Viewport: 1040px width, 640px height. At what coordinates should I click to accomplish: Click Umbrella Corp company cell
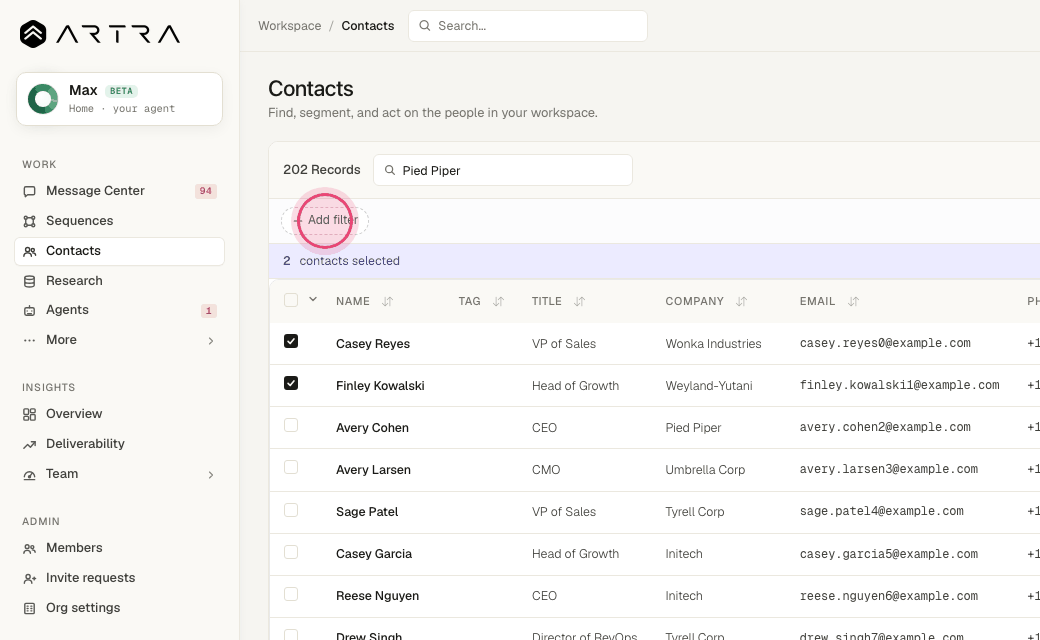[705, 470]
